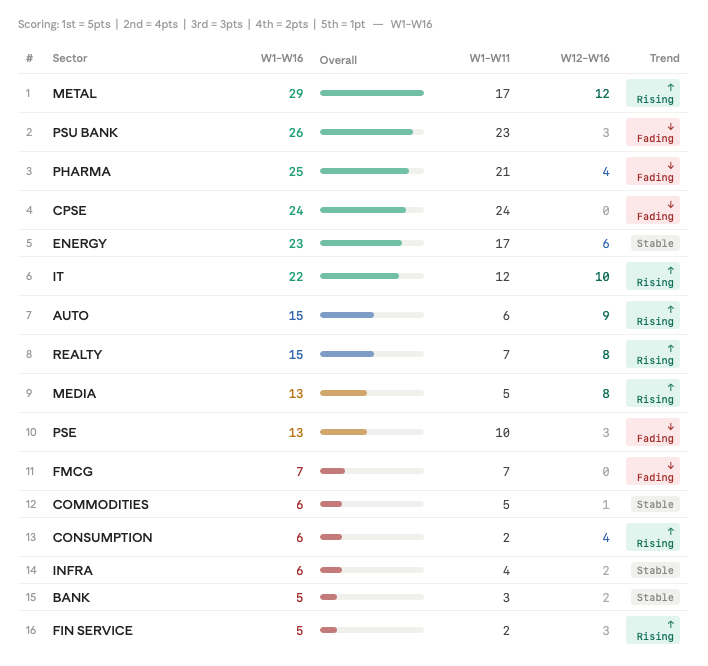Click the Rising badge for FIN SERVICE
The image size is (708, 666).
[652, 630]
